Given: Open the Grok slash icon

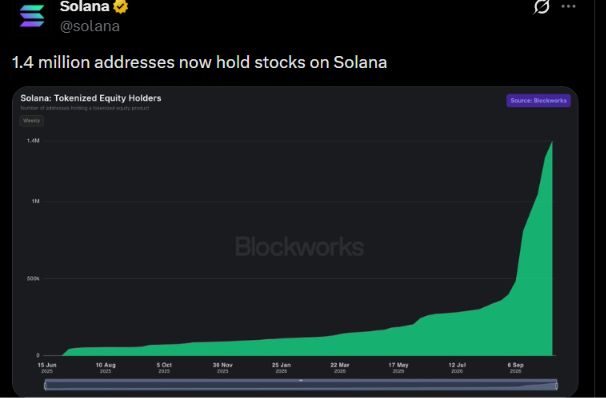Looking at the screenshot, I should pyautogui.click(x=541, y=7).
